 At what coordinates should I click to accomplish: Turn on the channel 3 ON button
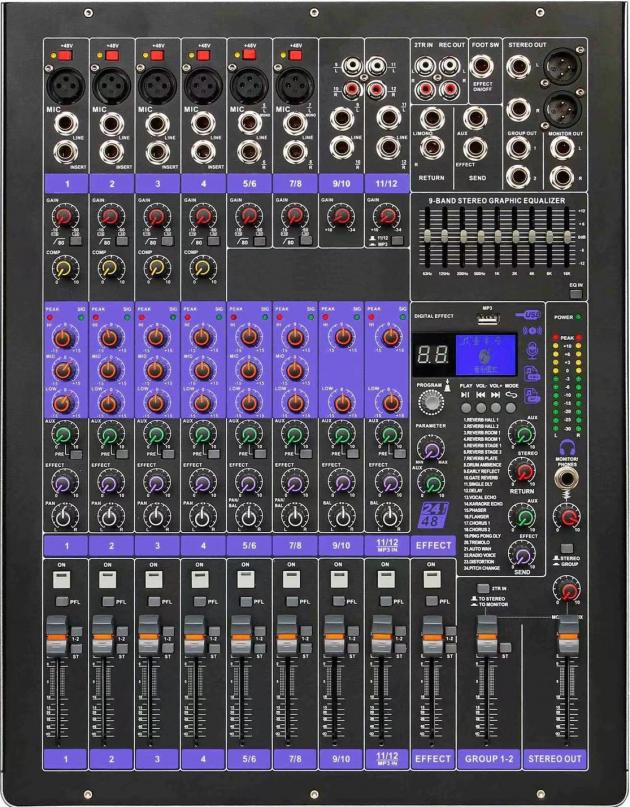pos(154,579)
